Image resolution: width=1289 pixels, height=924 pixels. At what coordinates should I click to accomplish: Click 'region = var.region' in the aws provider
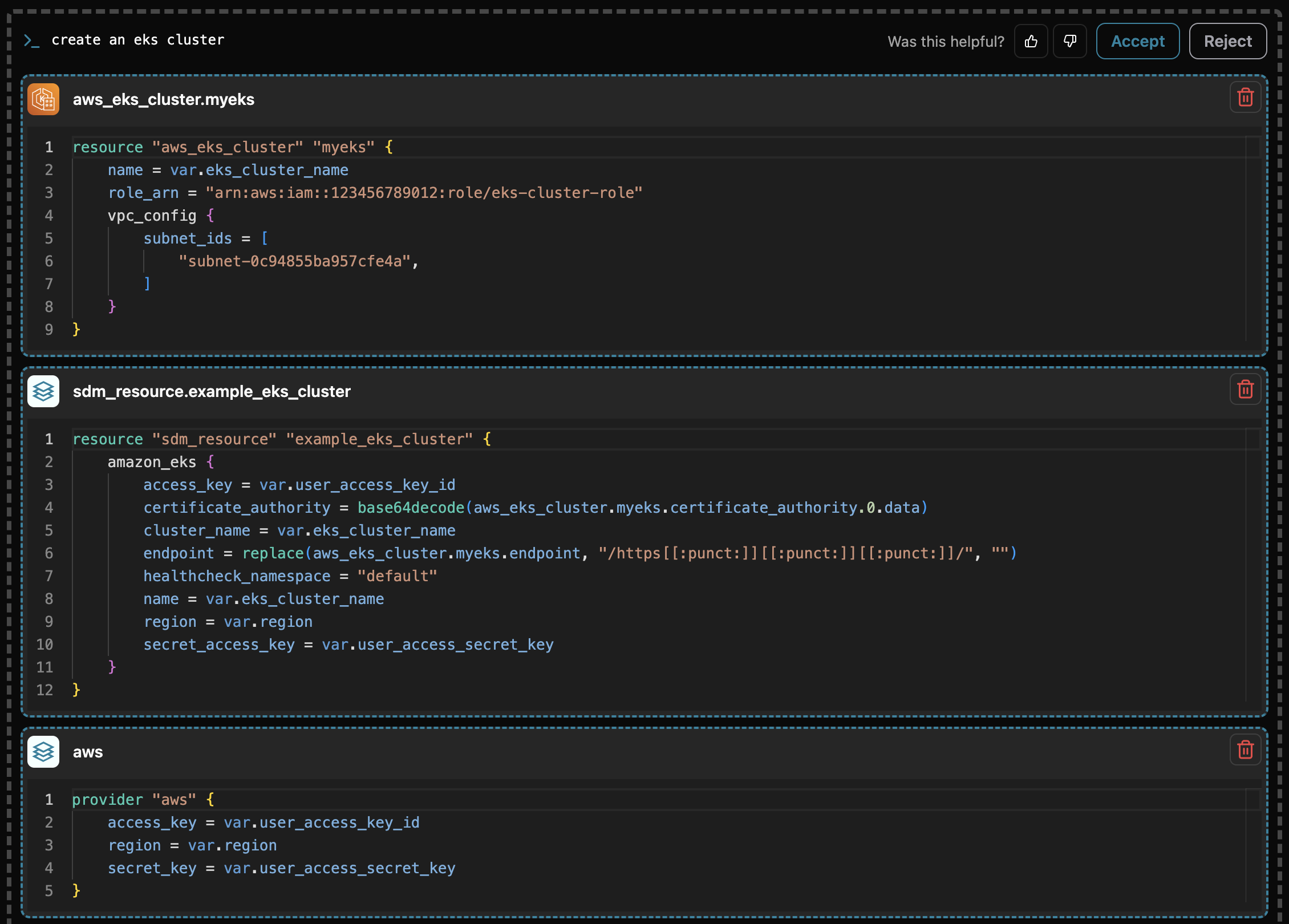[192, 845]
